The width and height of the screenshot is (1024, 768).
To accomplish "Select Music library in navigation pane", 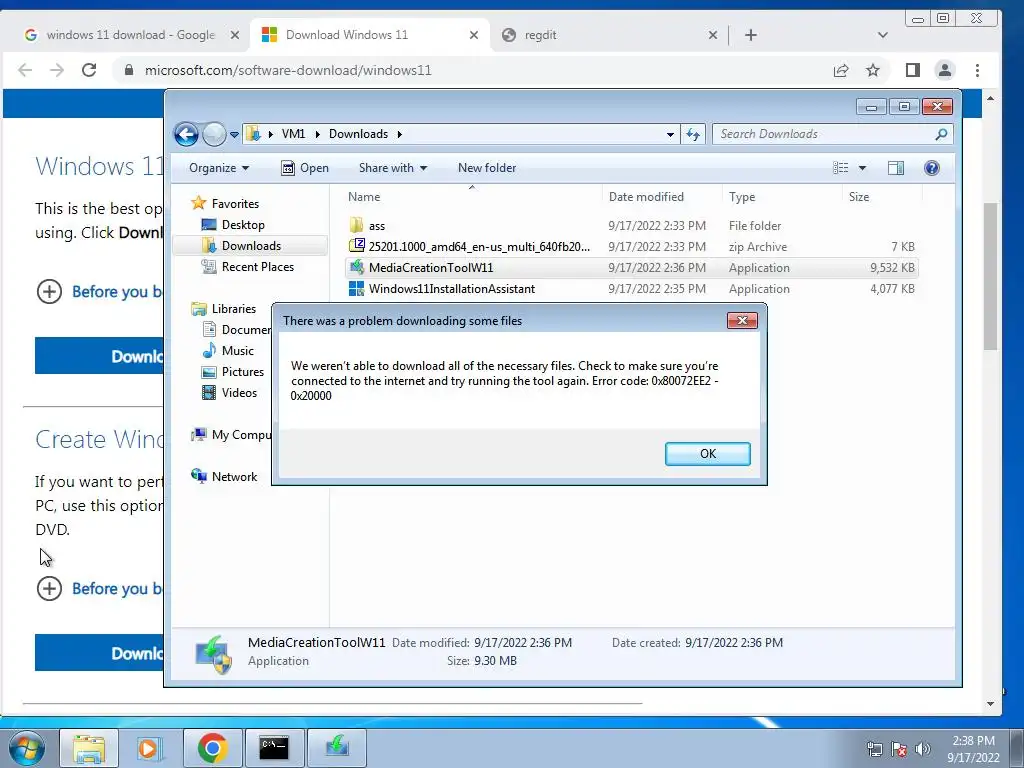I will pyautogui.click(x=228, y=351).
